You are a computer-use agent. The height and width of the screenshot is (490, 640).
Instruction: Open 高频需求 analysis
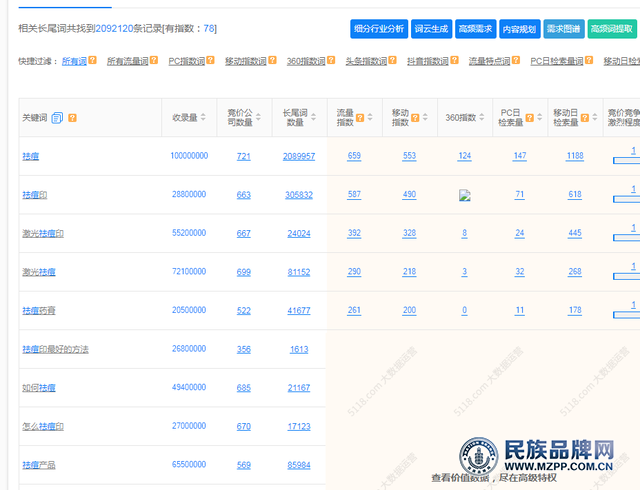(x=476, y=29)
